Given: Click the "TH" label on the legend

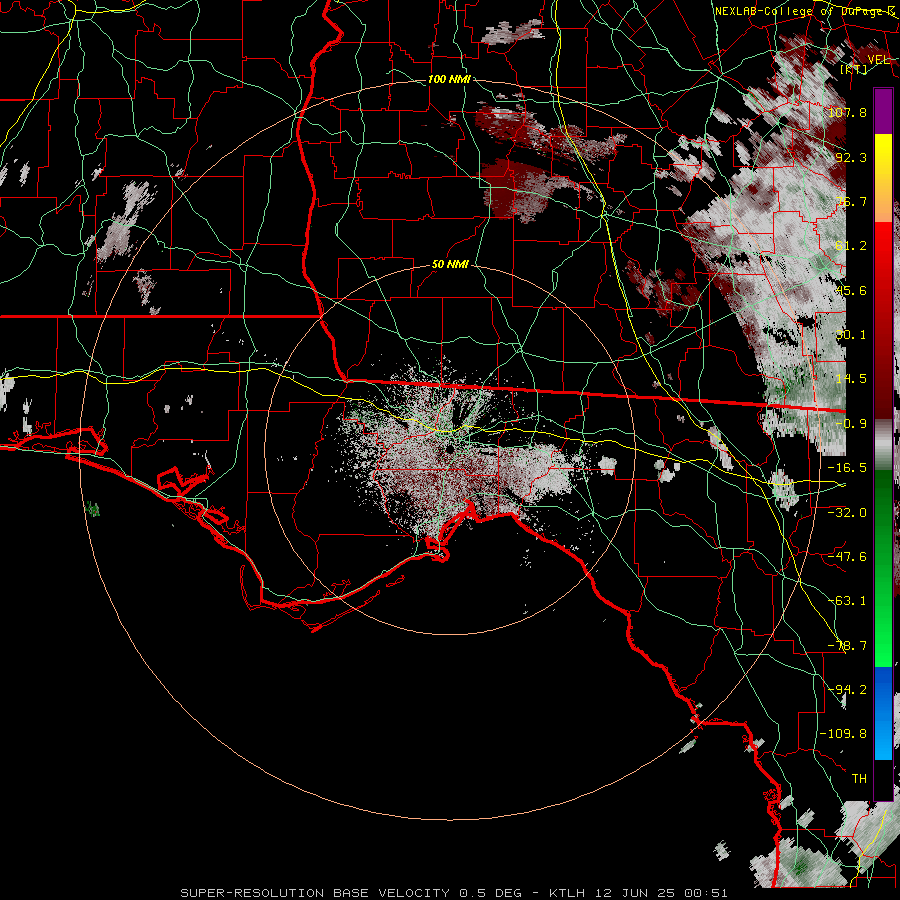Looking at the screenshot, I should click(x=859, y=779).
